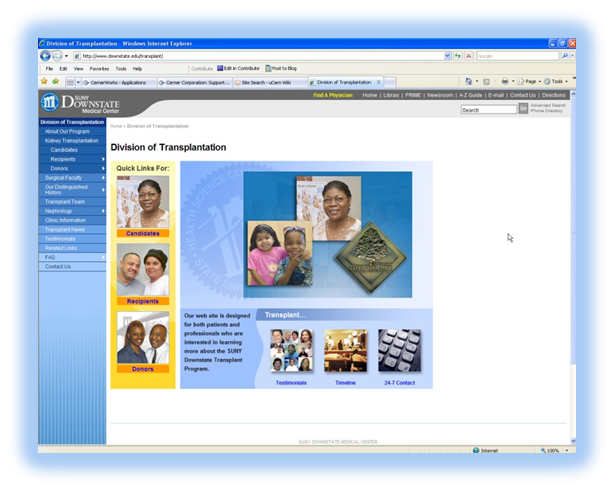This screenshot has width=614, height=491.
Task: Open the Favorites menu
Action: click(99, 69)
